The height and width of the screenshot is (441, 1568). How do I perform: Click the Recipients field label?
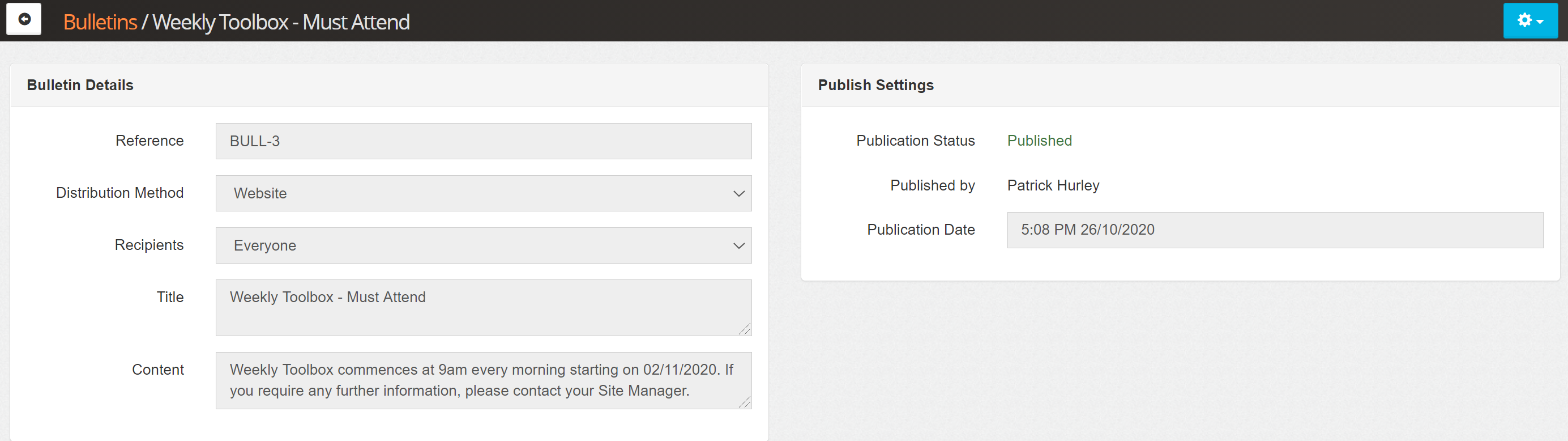click(x=149, y=245)
